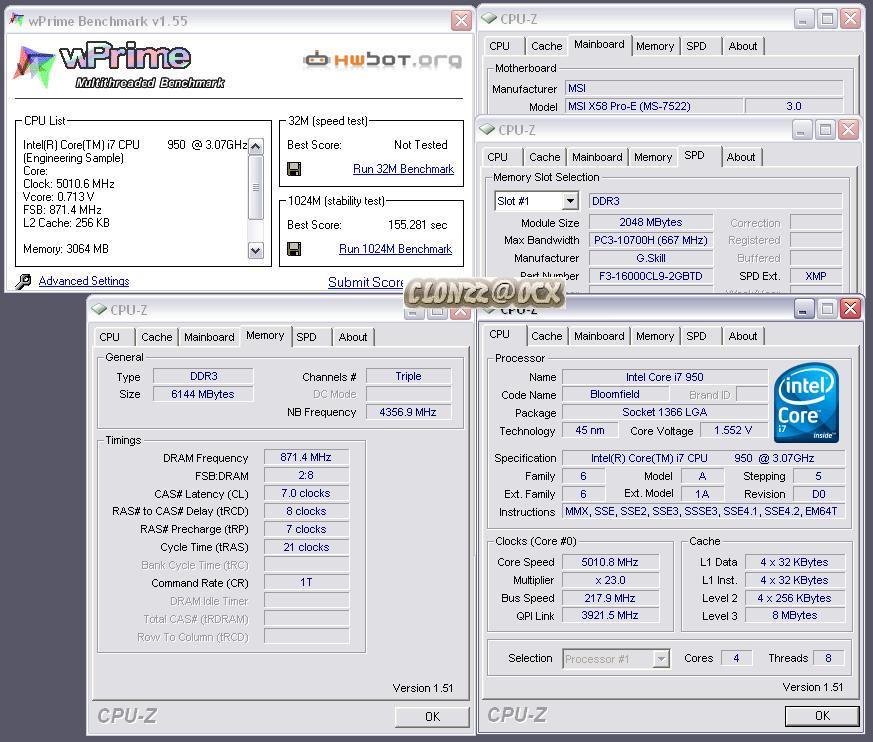
Task: Click the Max Bandwidth PC3-10700H field
Action: [x=650, y=240]
